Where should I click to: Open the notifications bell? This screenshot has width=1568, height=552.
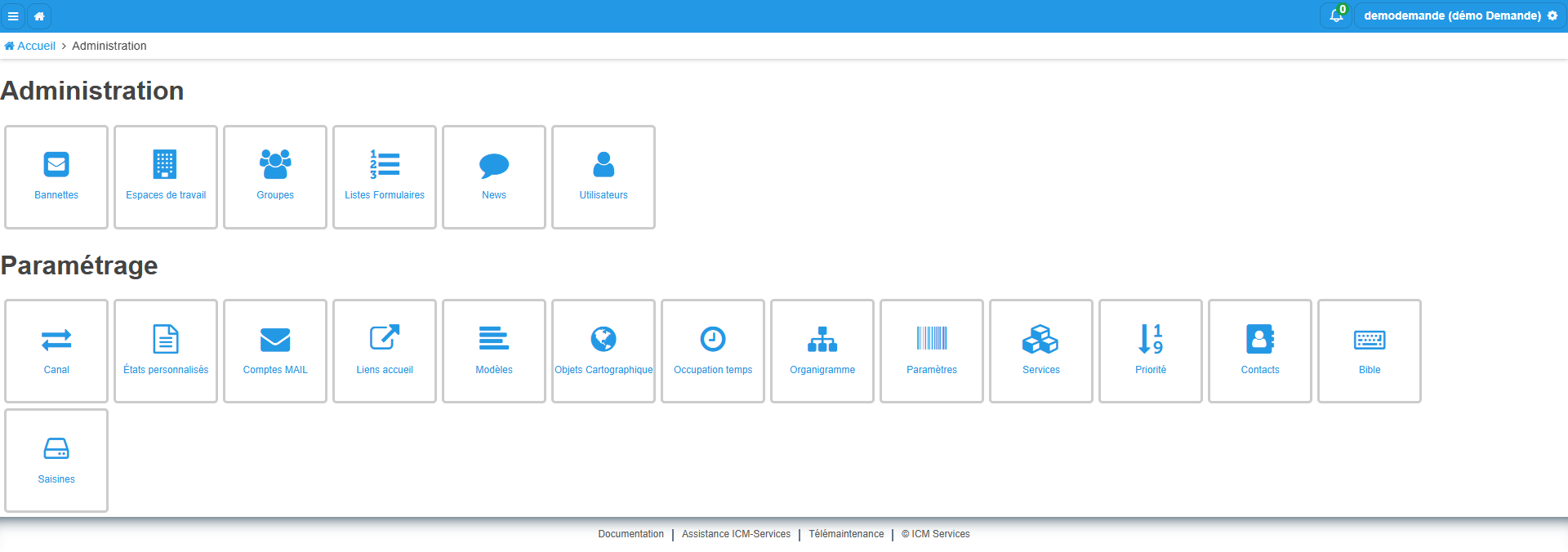coord(1336,16)
